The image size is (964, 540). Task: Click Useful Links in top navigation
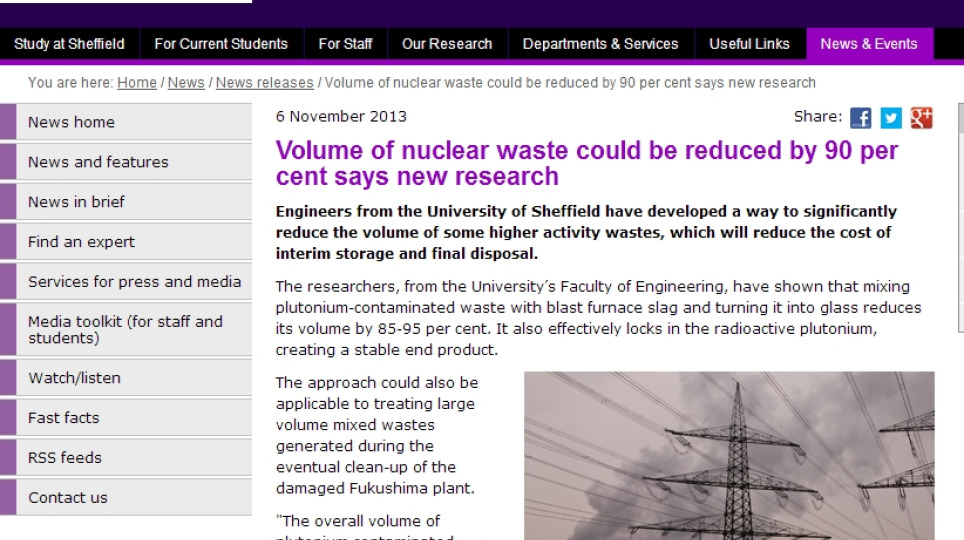pos(749,44)
